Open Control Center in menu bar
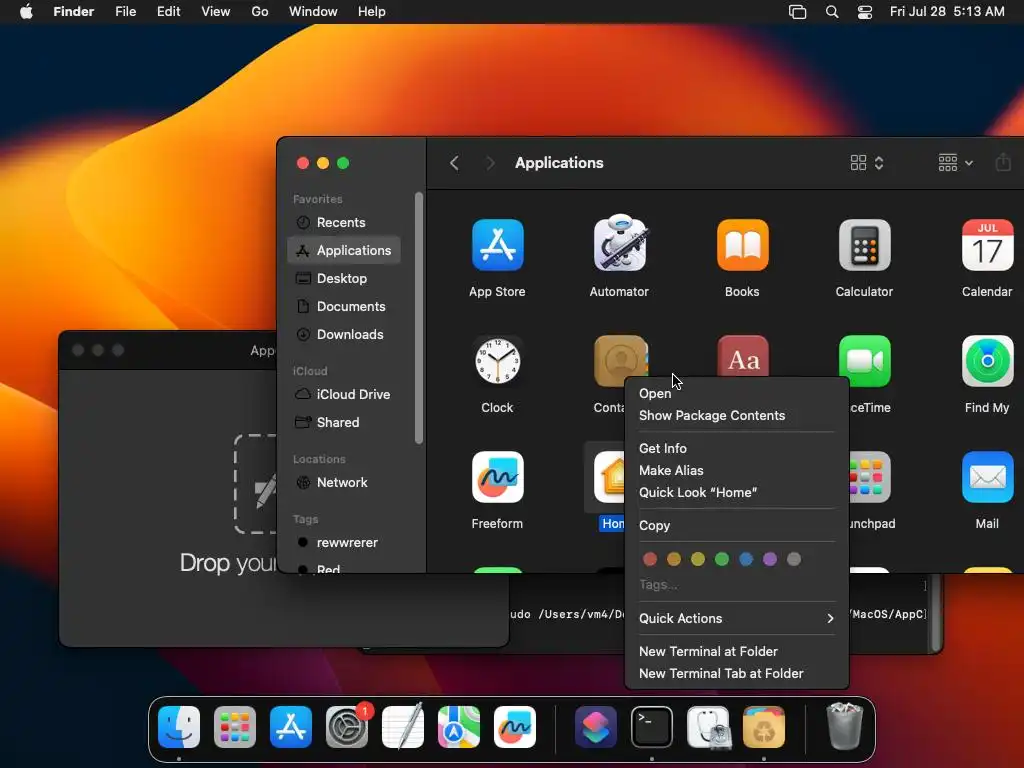Screen dimensions: 1024x768 [865, 12]
